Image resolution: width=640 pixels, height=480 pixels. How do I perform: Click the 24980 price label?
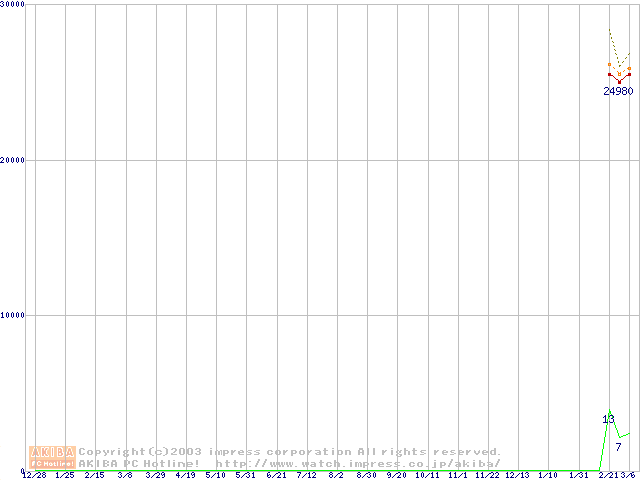[618, 91]
